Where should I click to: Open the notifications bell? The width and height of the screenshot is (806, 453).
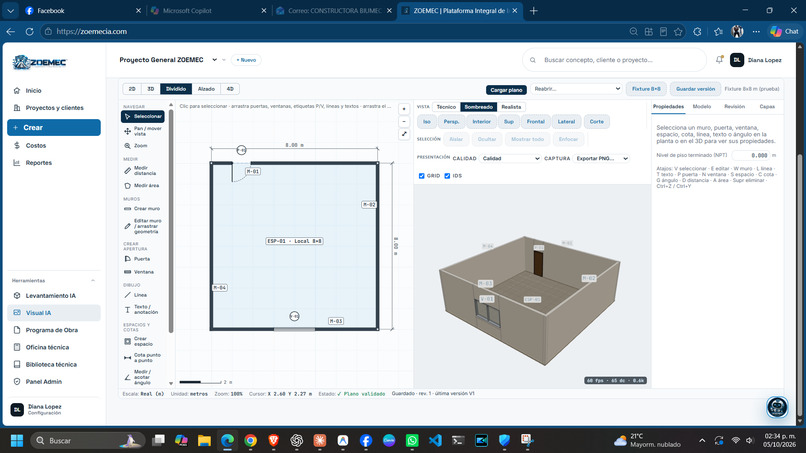(719, 60)
